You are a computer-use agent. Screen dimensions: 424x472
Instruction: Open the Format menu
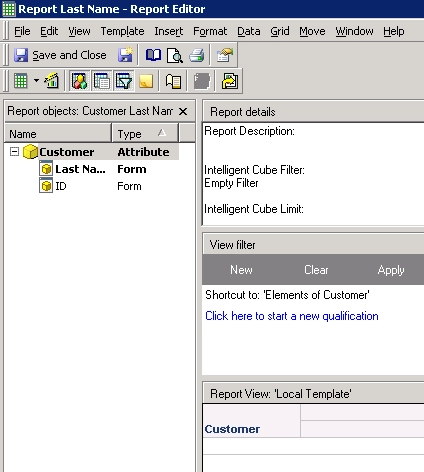(x=210, y=31)
